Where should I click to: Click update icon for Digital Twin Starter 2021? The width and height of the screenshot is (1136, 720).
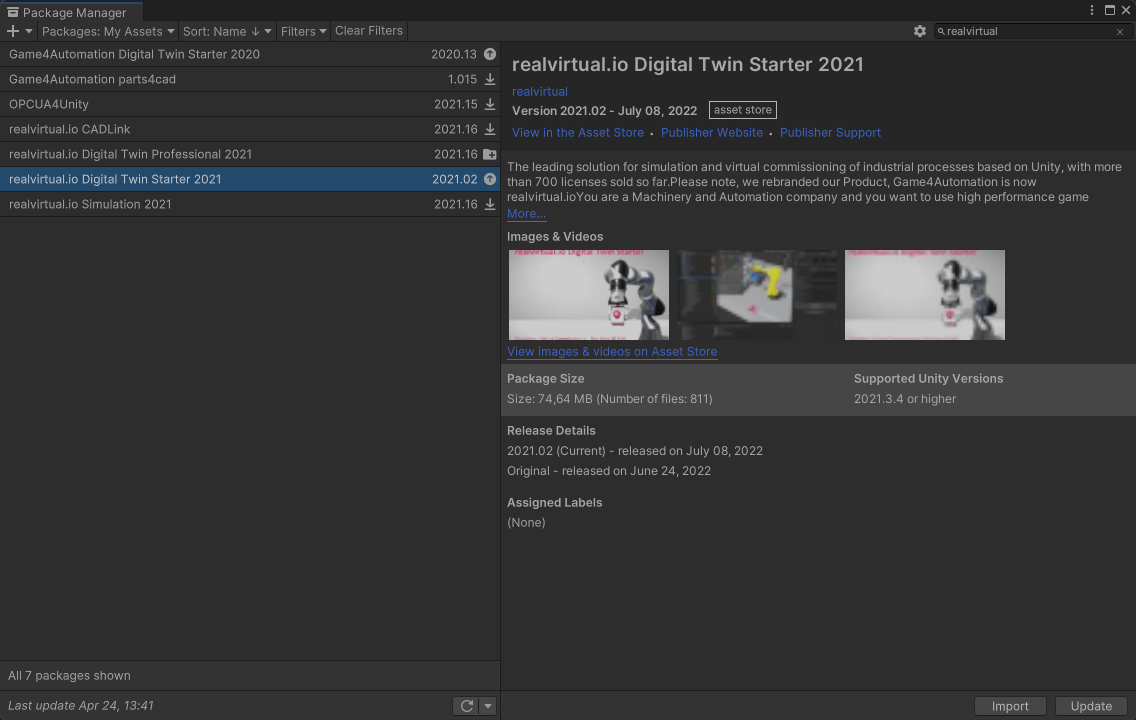[490, 179]
